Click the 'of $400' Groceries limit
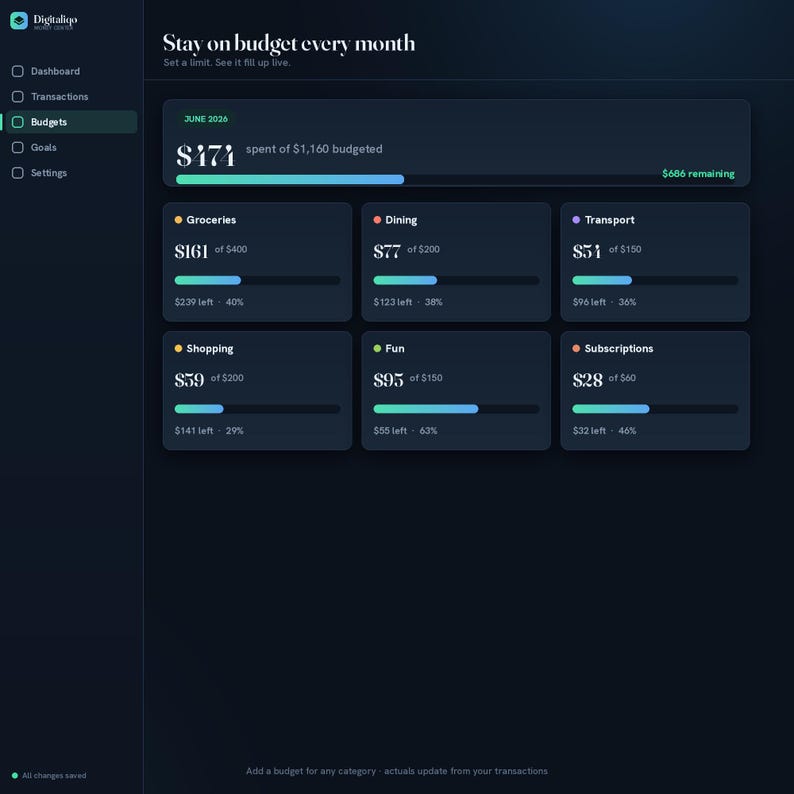The width and height of the screenshot is (794, 794). pos(231,249)
